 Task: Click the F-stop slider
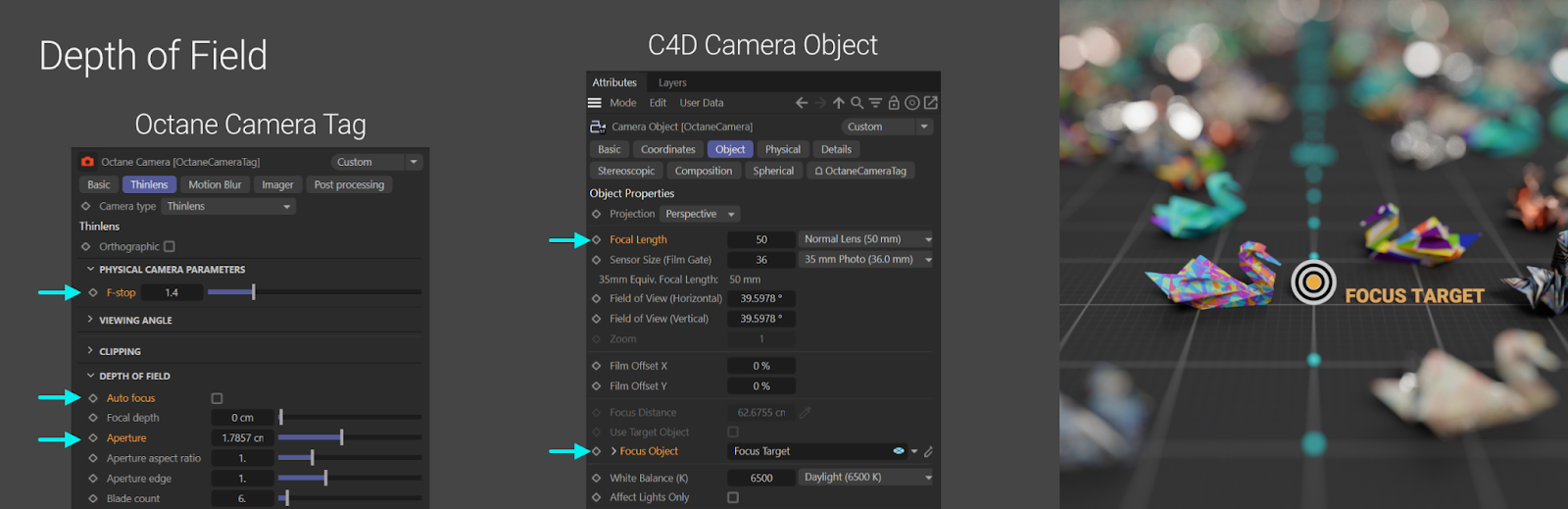coord(314,293)
